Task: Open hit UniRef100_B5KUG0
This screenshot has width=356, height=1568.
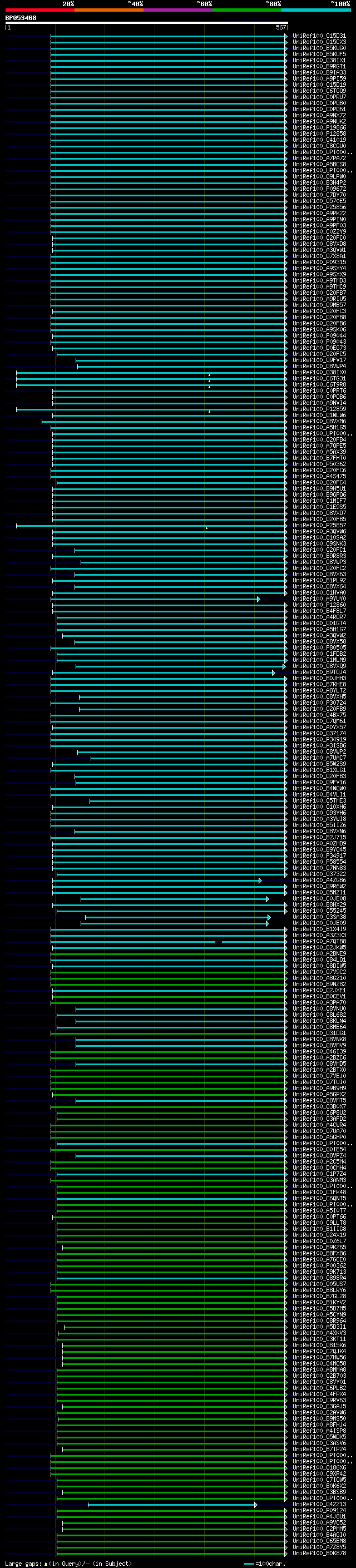Action: [x=319, y=48]
